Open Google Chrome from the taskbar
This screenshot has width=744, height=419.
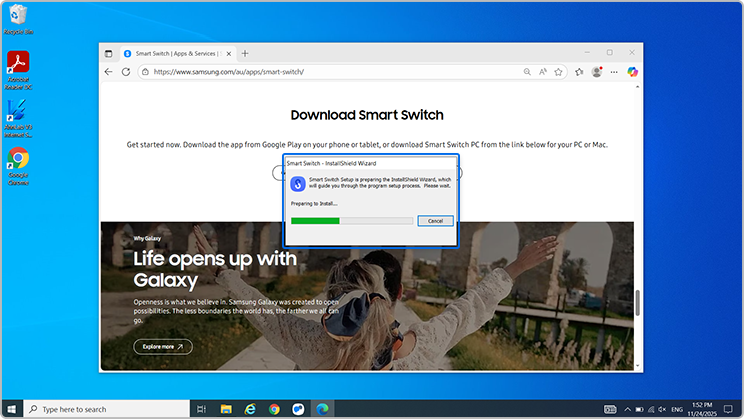[273, 409]
